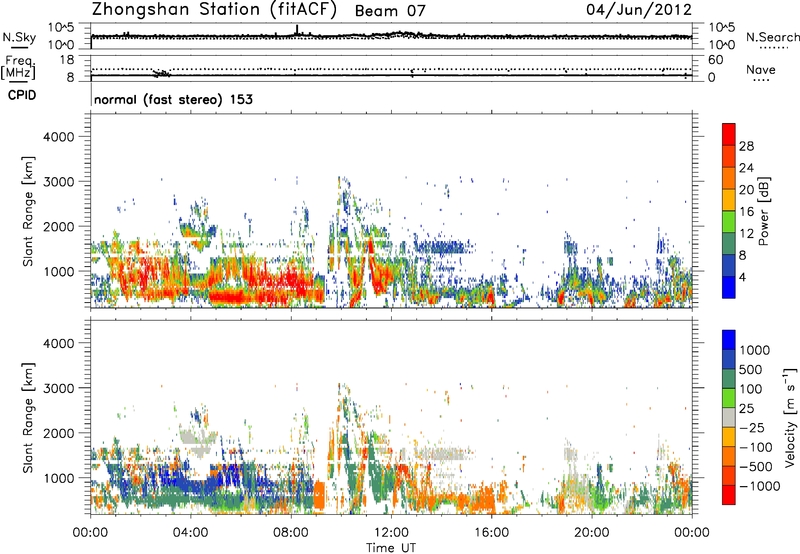Select the 'normal (fast stereo) 153' text

(x=173, y=99)
